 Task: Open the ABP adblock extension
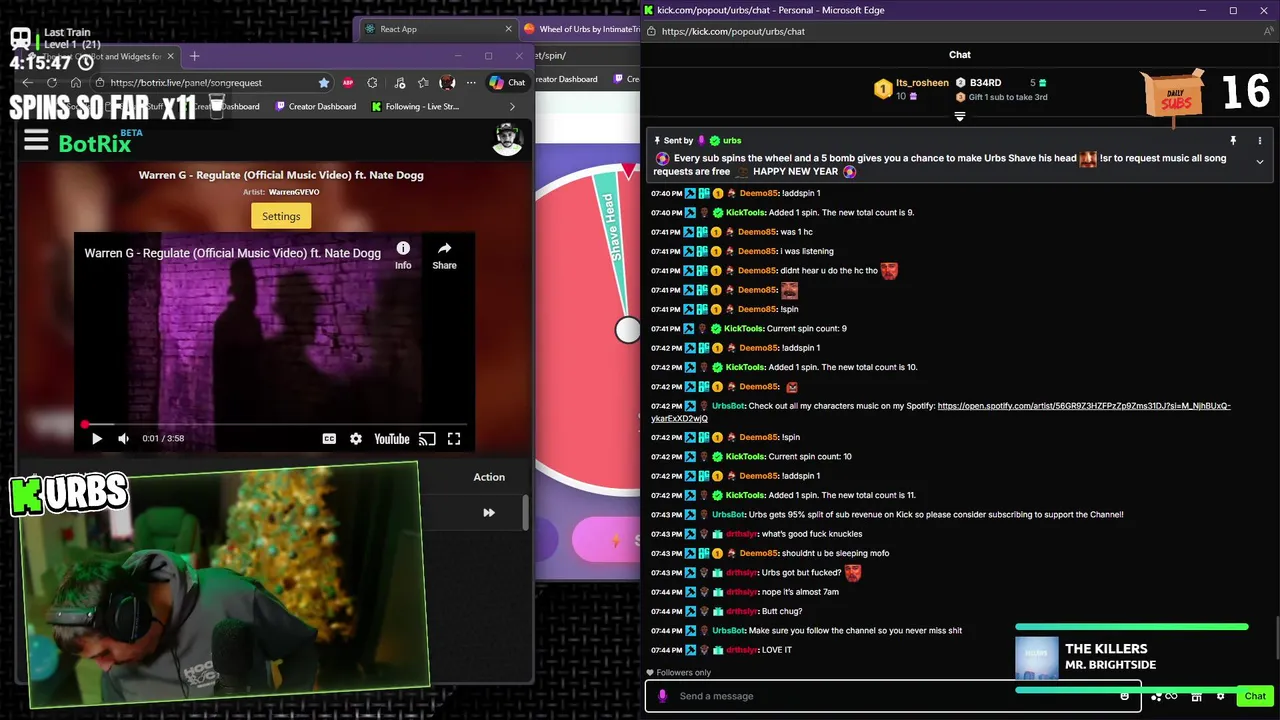coord(348,83)
